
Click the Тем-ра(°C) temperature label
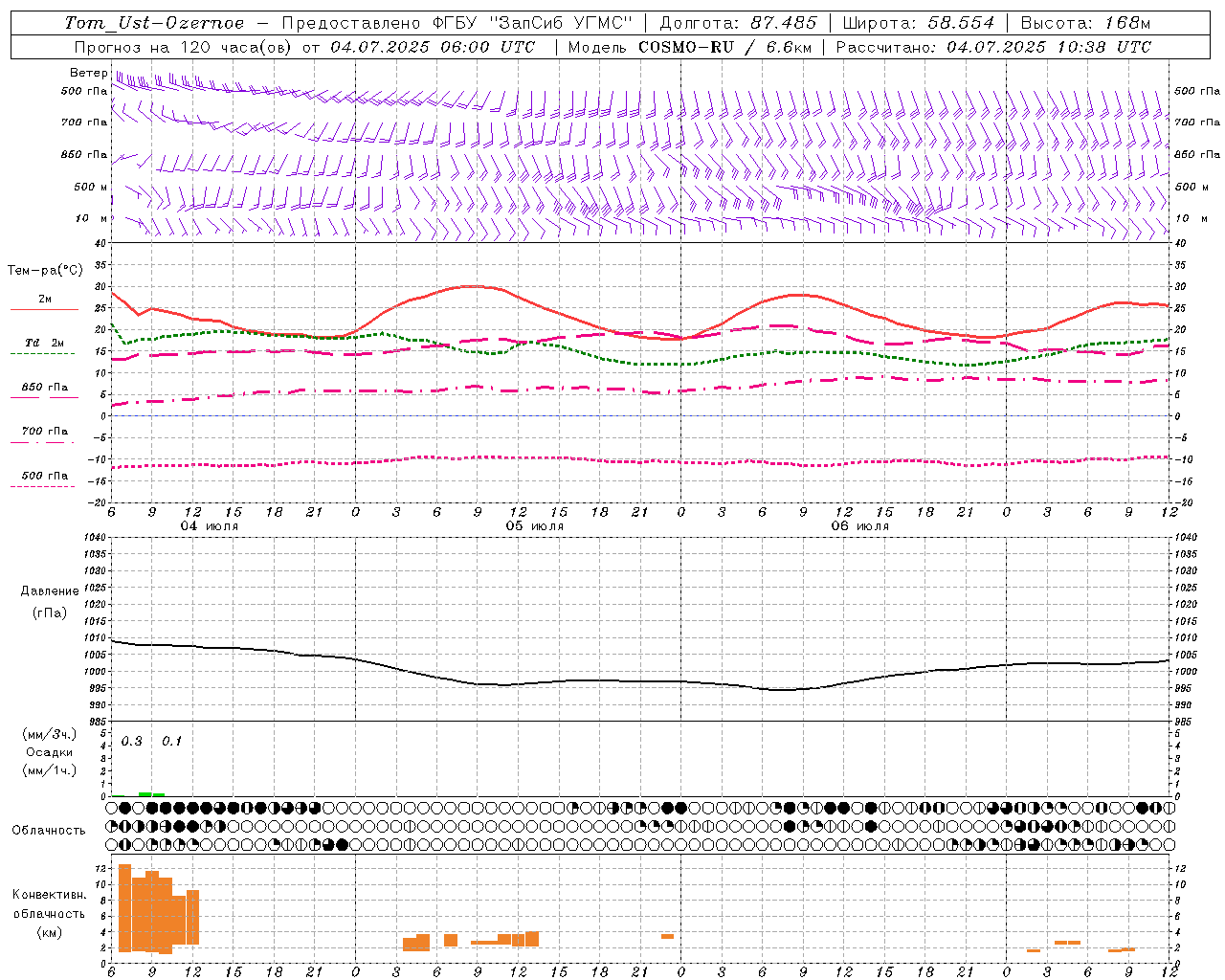45,271
